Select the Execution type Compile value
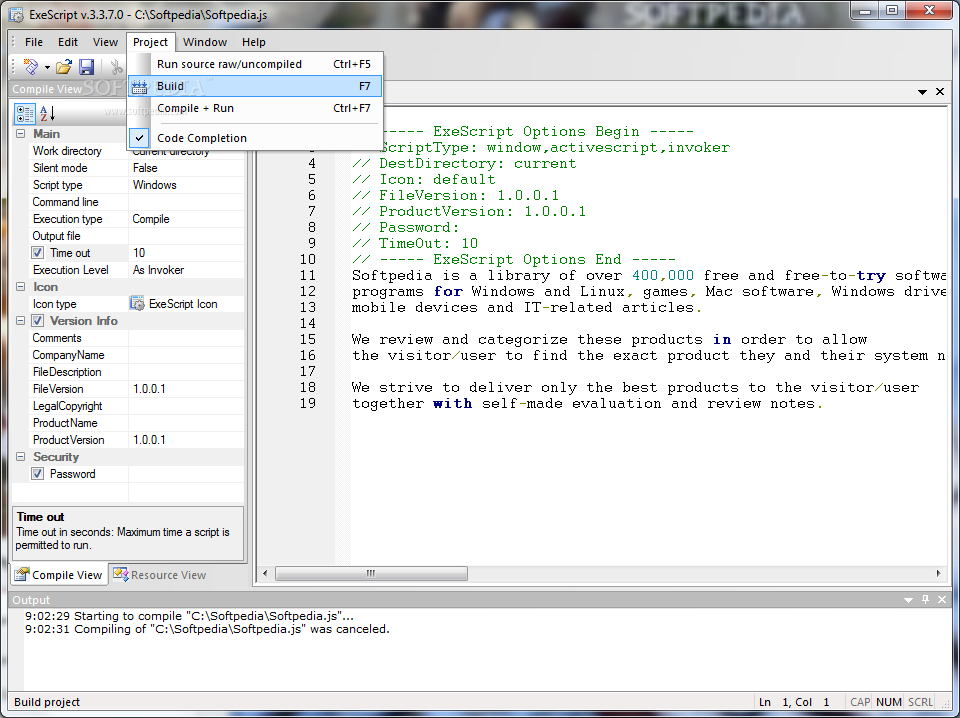960x718 pixels. click(x=187, y=219)
